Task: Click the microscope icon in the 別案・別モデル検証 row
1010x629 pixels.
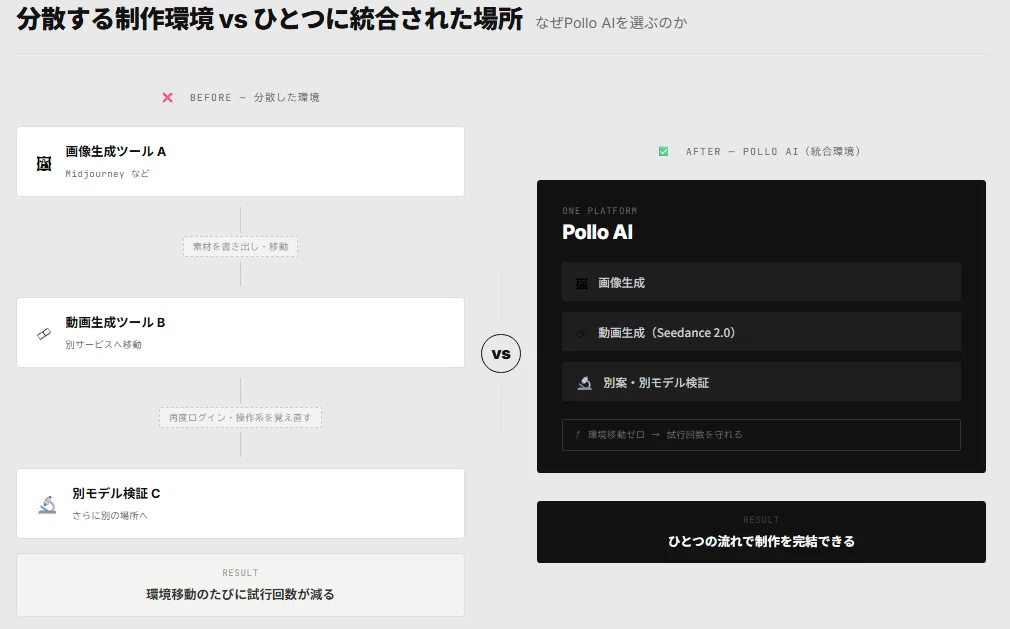Action: pos(584,383)
